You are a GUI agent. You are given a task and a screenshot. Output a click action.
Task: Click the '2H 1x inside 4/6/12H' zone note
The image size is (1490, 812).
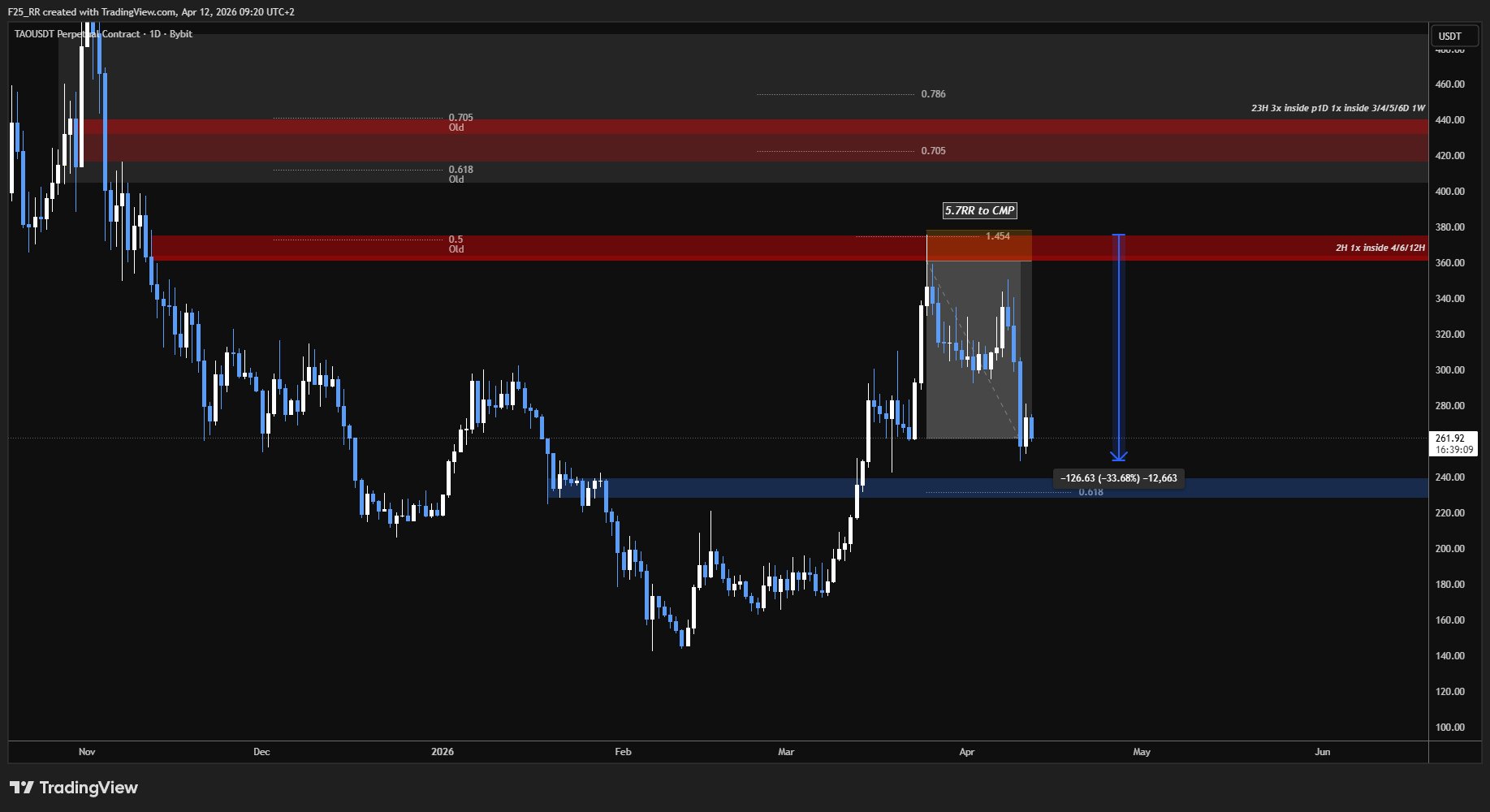tap(1380, 248)
